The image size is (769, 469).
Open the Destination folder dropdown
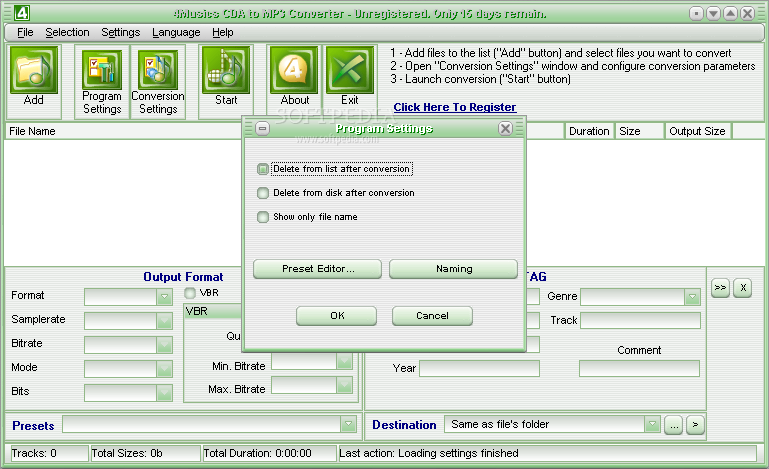coord(652,424)
